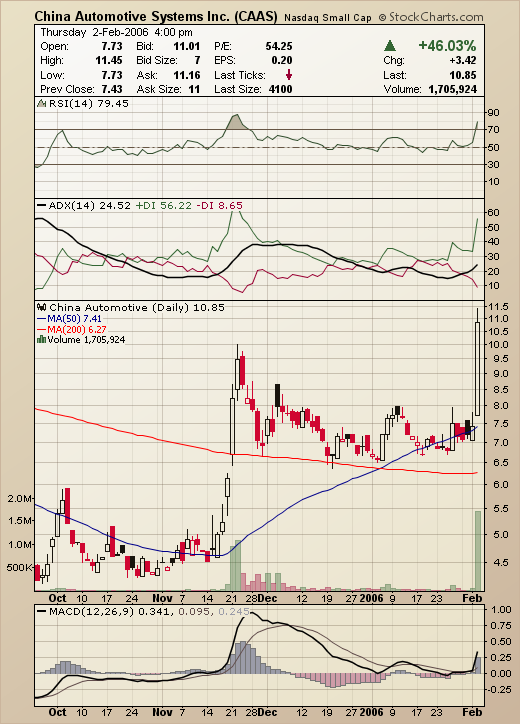Click the 'RSI(14) 79.45' legend text
The image size is (520, 724).
(x=89, y=103)
